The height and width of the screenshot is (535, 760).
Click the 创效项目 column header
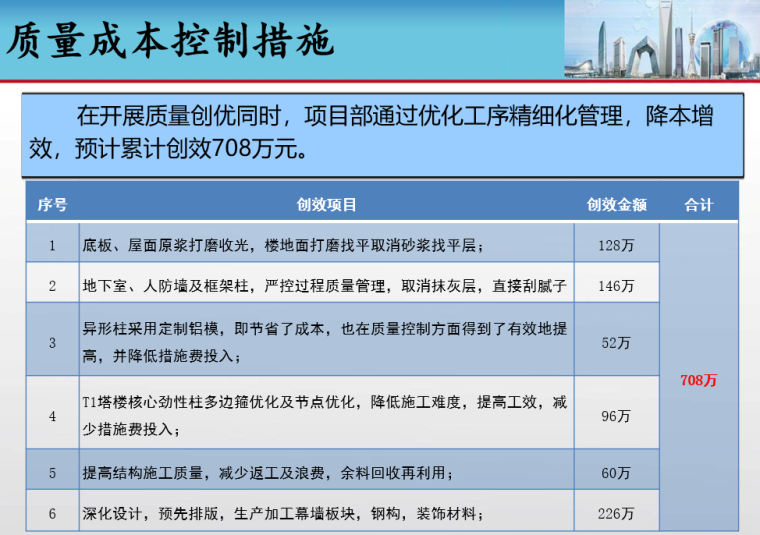pyautogui.click(x=326, y=205)
